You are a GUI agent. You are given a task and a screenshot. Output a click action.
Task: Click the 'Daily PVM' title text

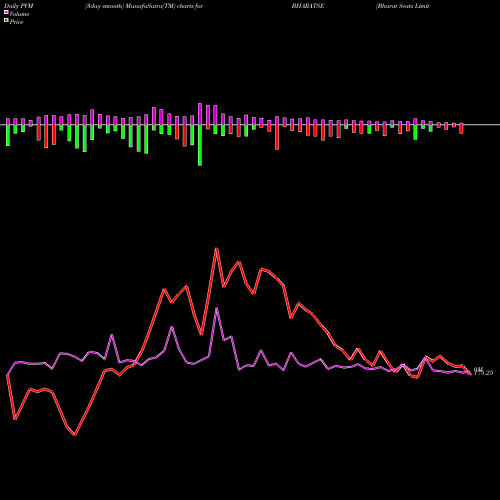pyautogui.click(x=19, y=6)
